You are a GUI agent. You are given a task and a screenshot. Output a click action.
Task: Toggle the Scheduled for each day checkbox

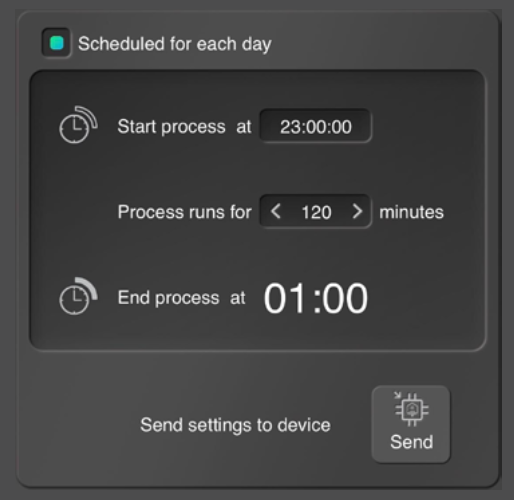point(56,43)
